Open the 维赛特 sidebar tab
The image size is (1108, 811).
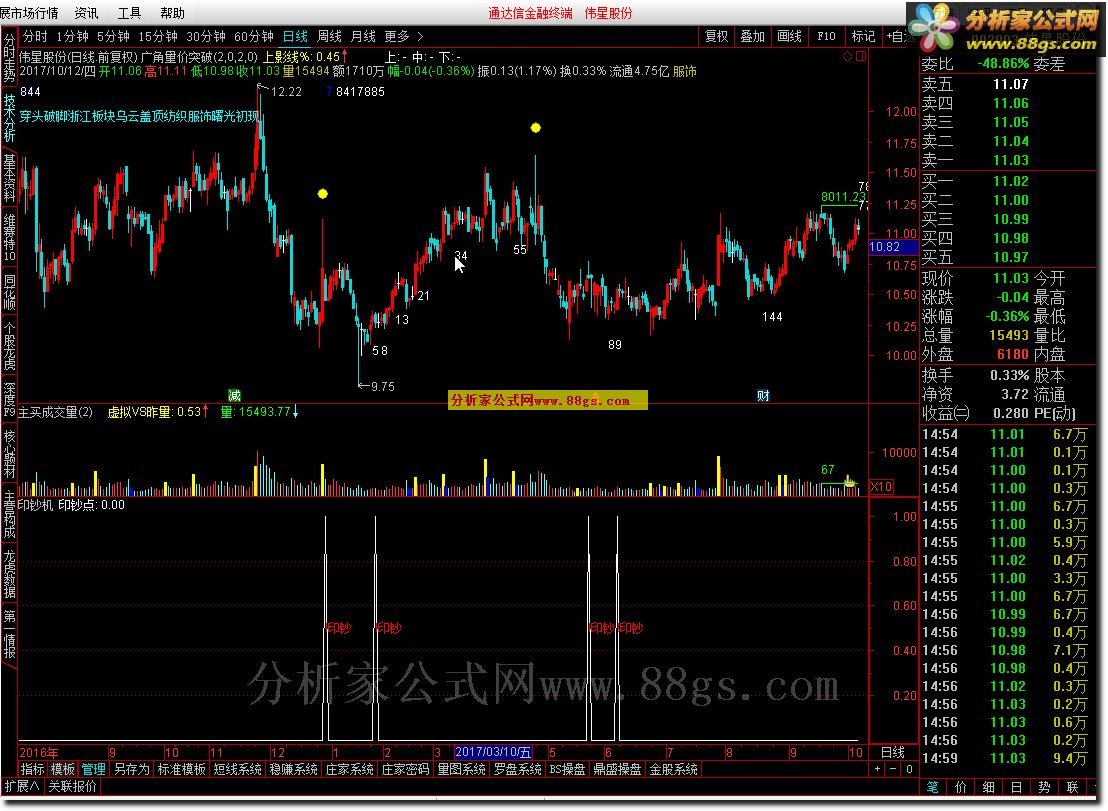click(x=9, y=237)
